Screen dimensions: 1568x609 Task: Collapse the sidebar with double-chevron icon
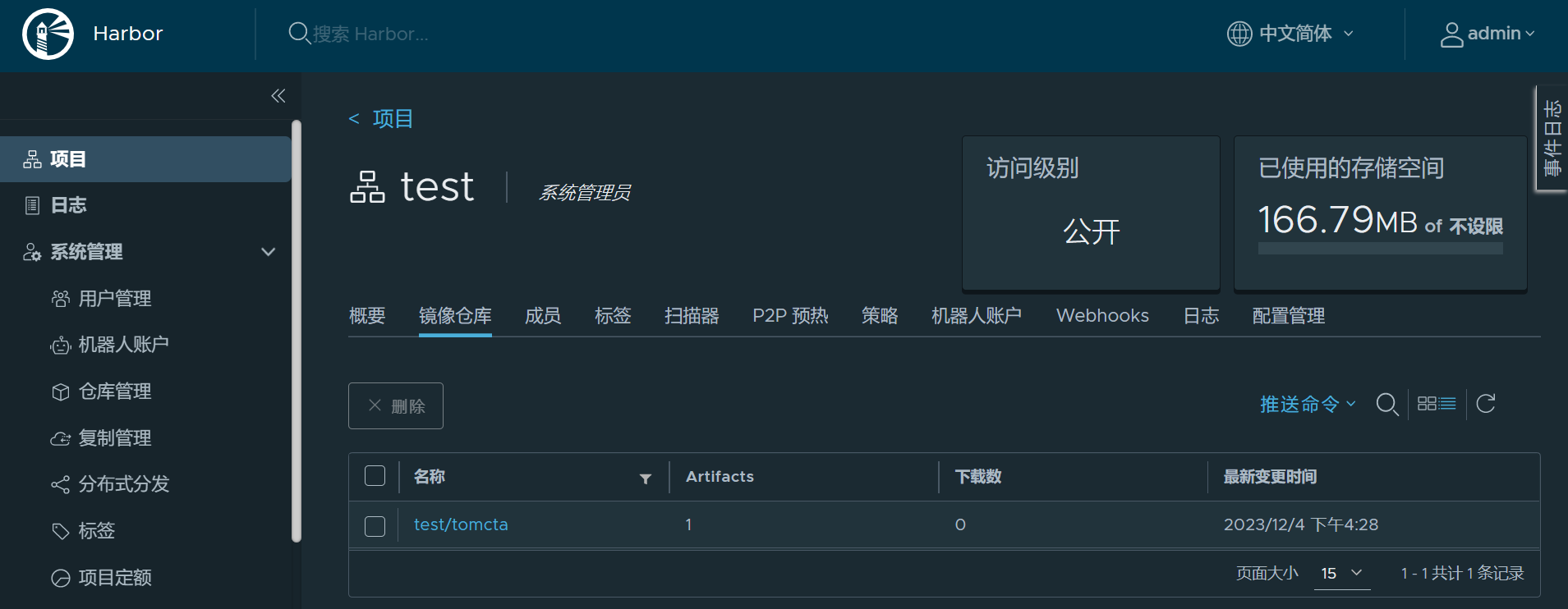pos(278,96)
